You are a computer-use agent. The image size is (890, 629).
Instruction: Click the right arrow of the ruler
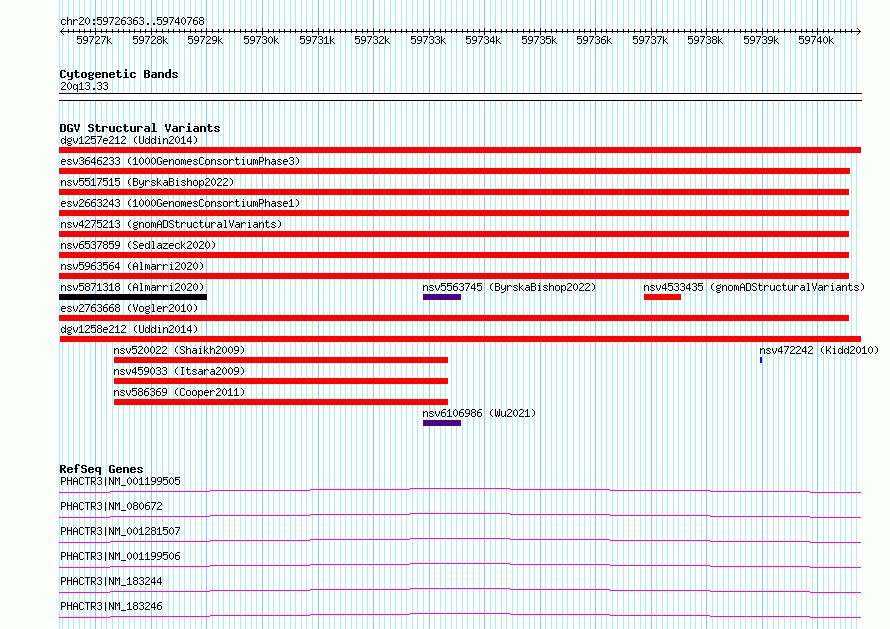[x=859, y=31]
